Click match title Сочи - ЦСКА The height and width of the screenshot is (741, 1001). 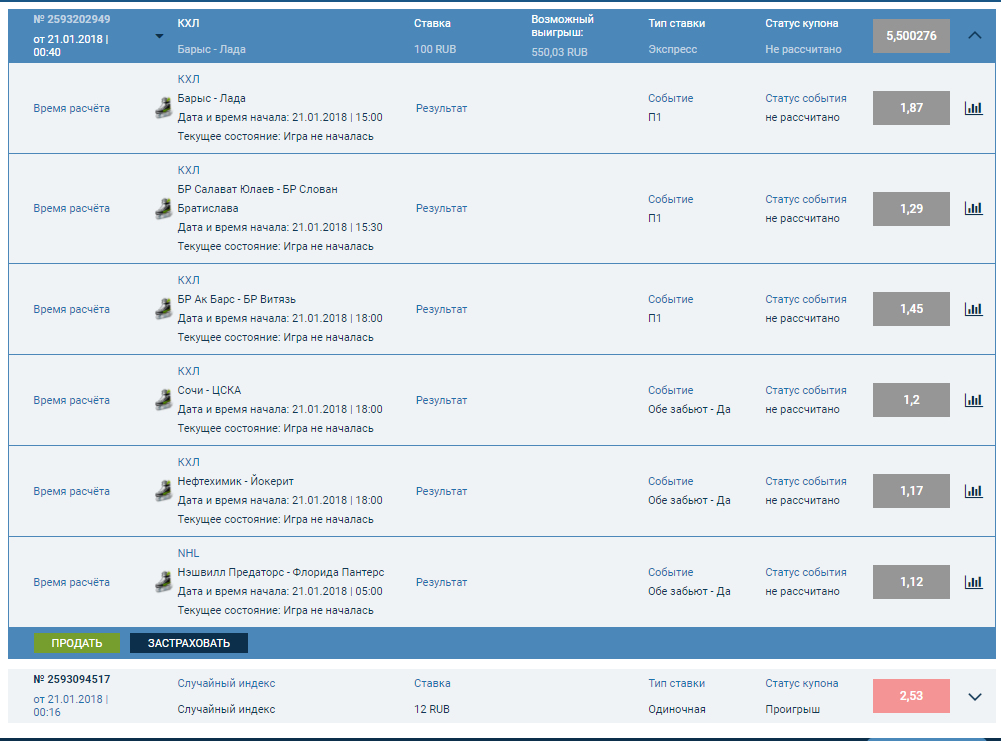pos(209,391)
